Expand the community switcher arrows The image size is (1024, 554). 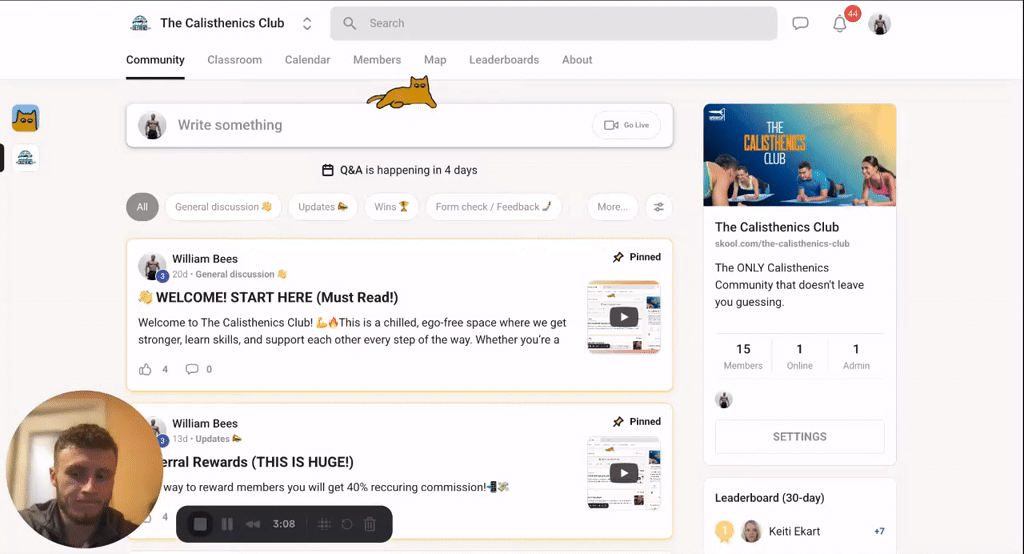[x=307, y=24]
